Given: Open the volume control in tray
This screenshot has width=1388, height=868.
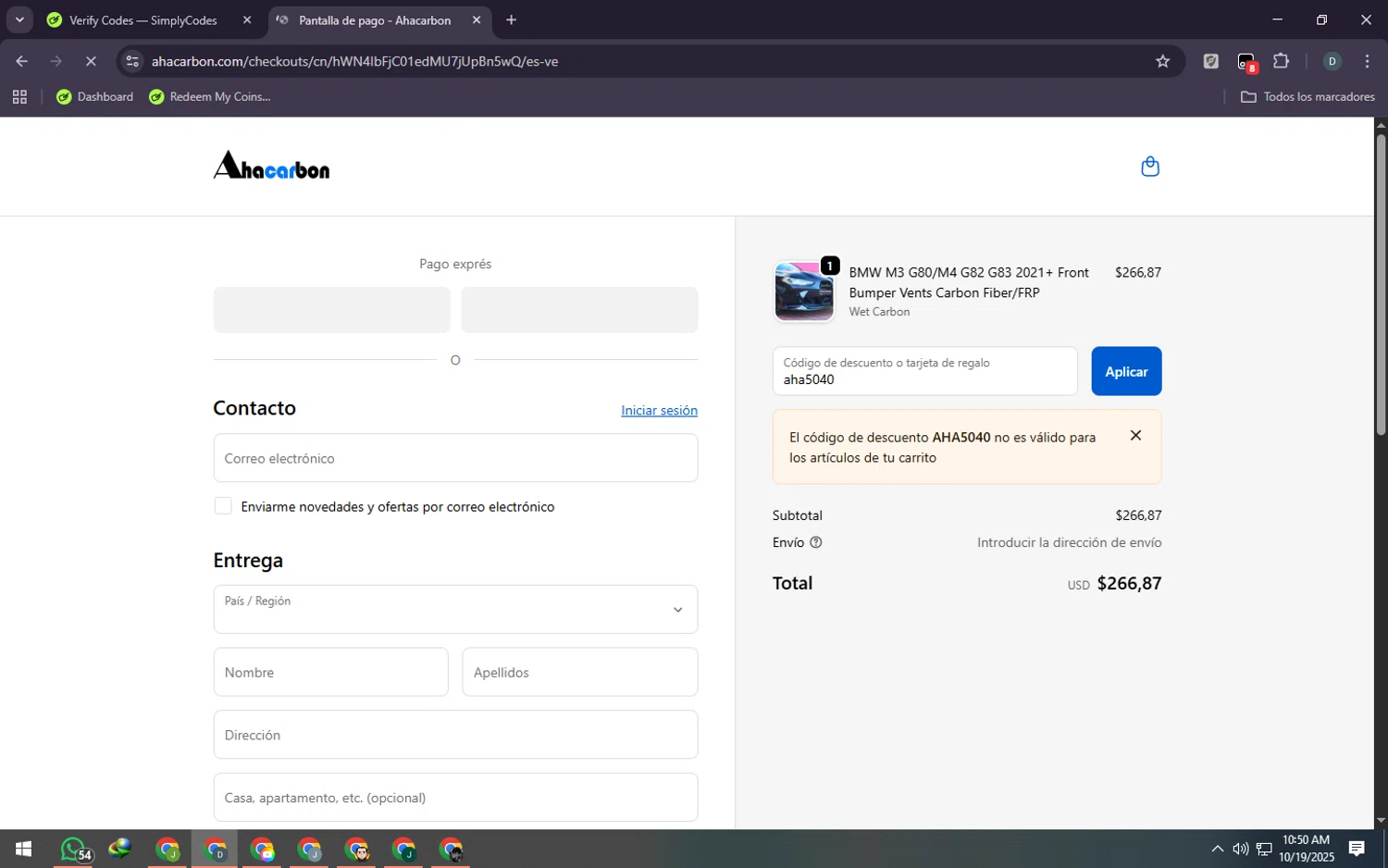Looking at the screenshot, I should [1240, 849].
